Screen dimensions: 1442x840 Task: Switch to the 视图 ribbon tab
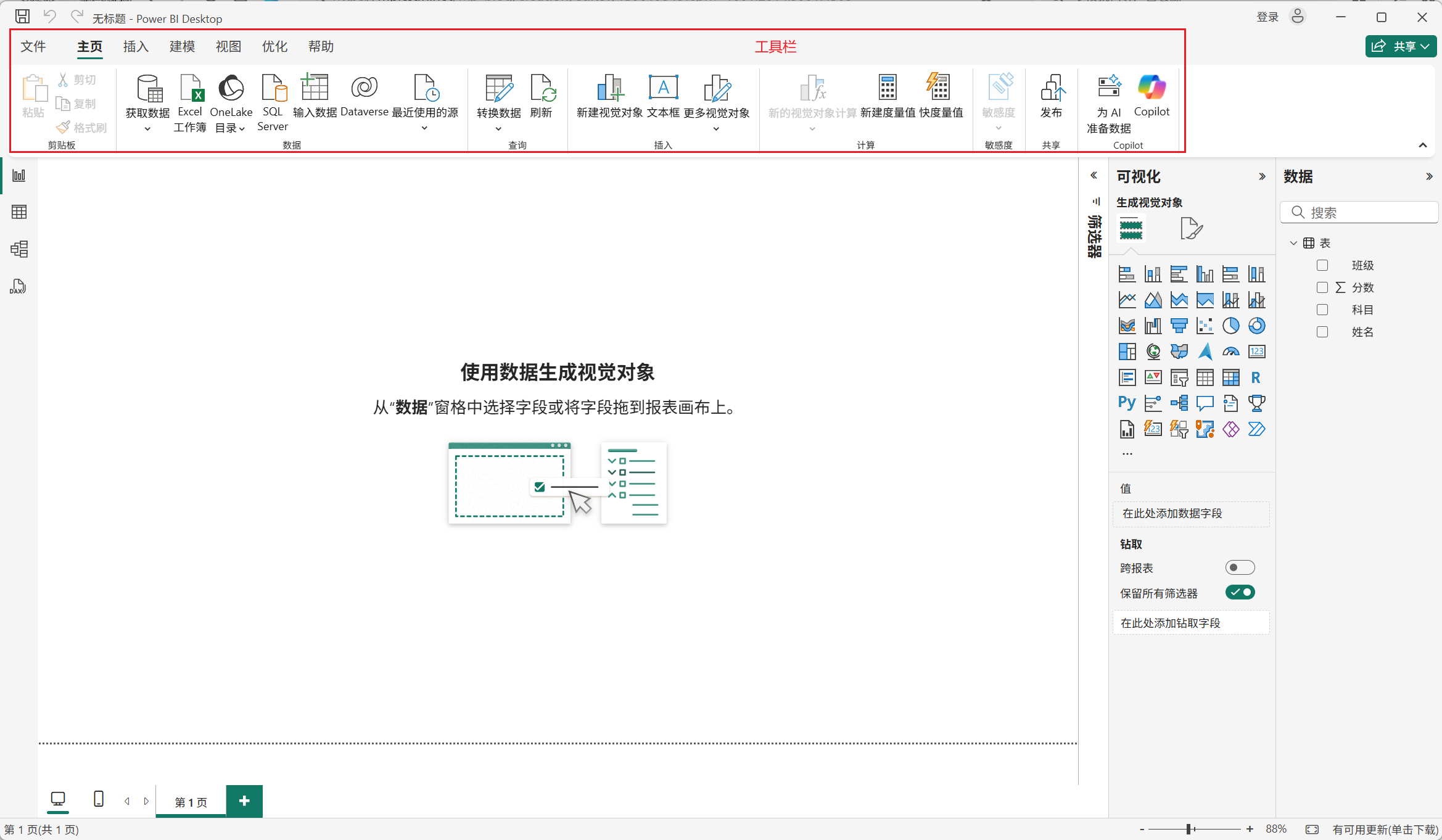tap(228, 46)
